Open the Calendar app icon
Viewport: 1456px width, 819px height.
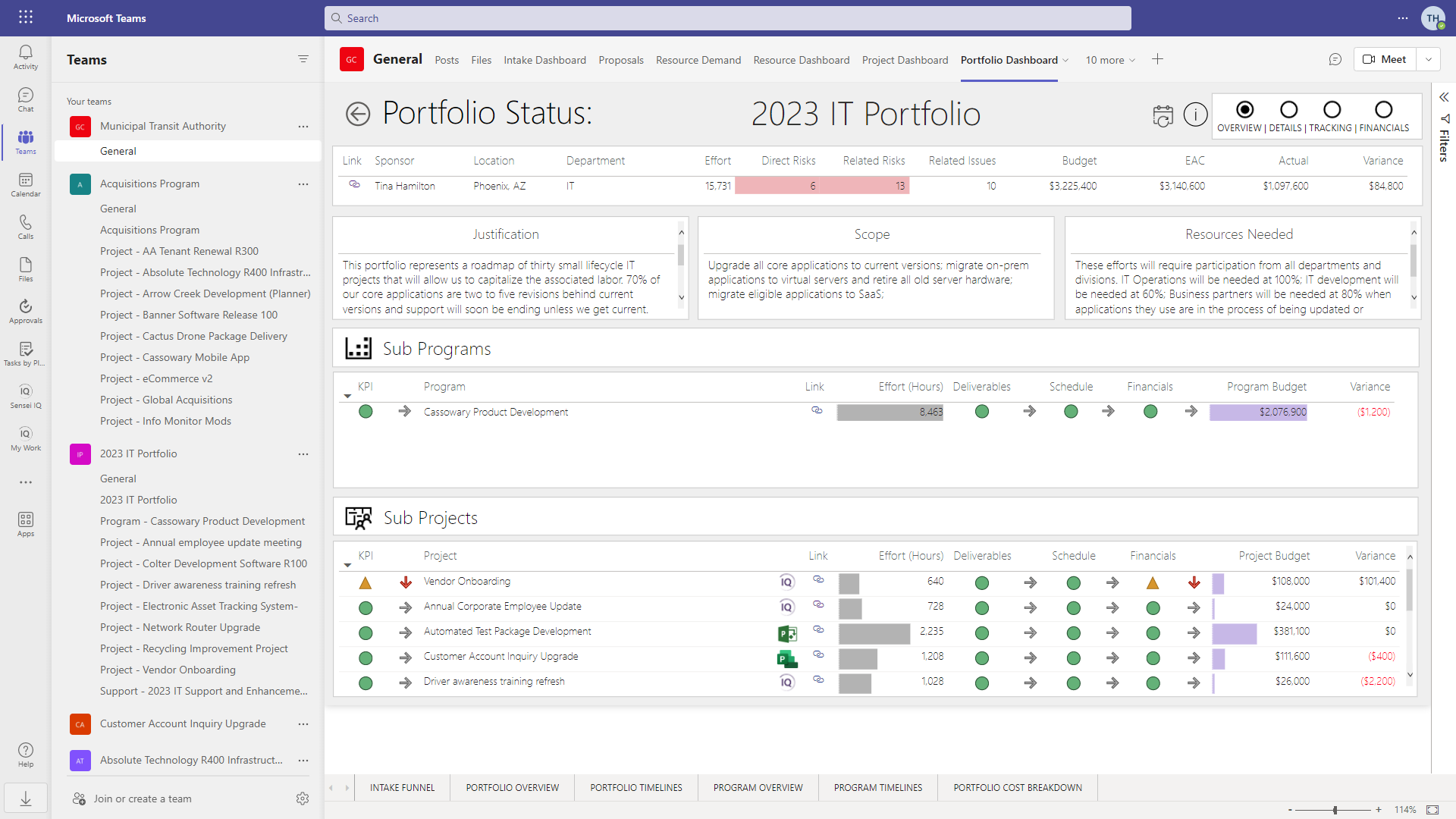[x=26, y=184]
